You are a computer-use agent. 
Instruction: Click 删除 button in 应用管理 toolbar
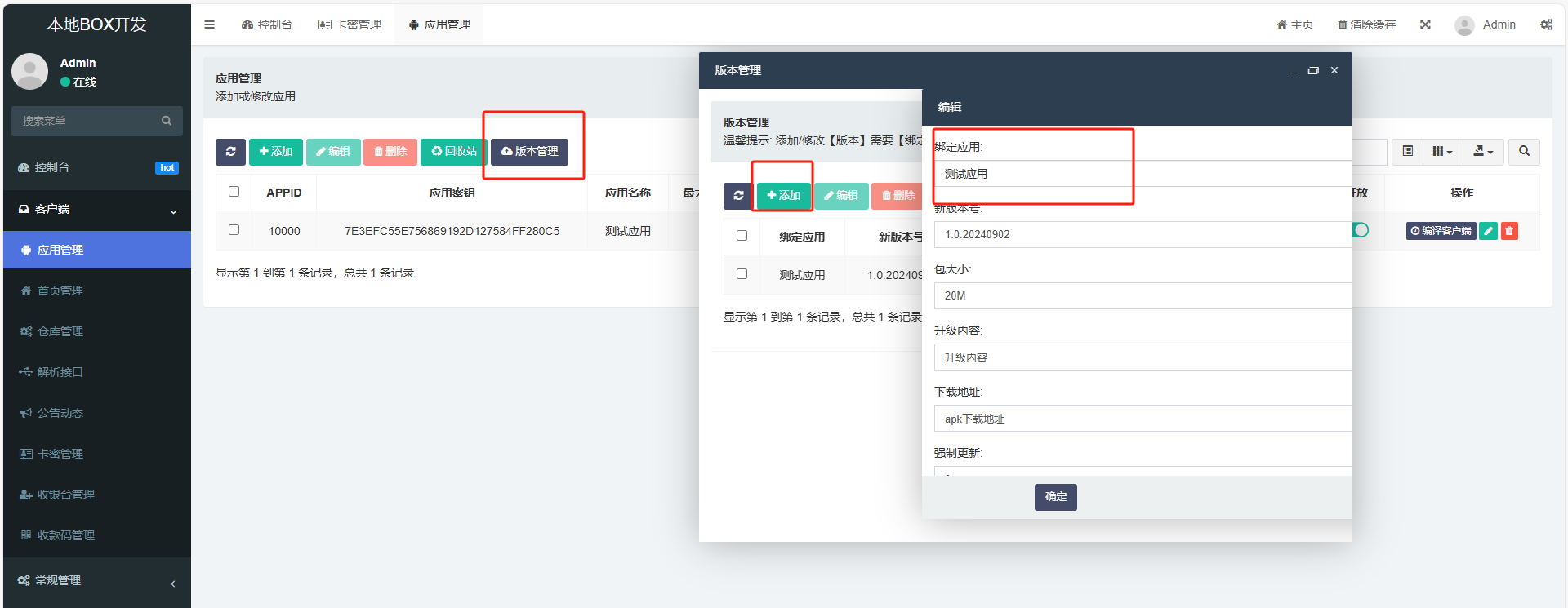coord(390,152)
